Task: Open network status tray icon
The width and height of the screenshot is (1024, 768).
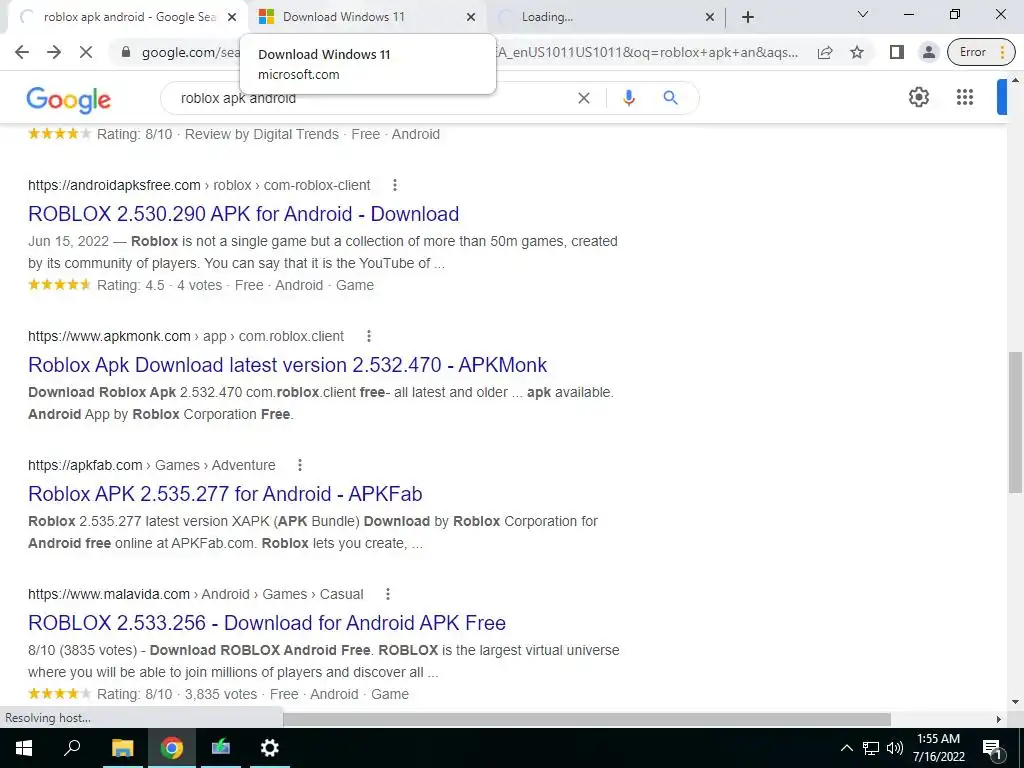Action: [x=871, y=748]
